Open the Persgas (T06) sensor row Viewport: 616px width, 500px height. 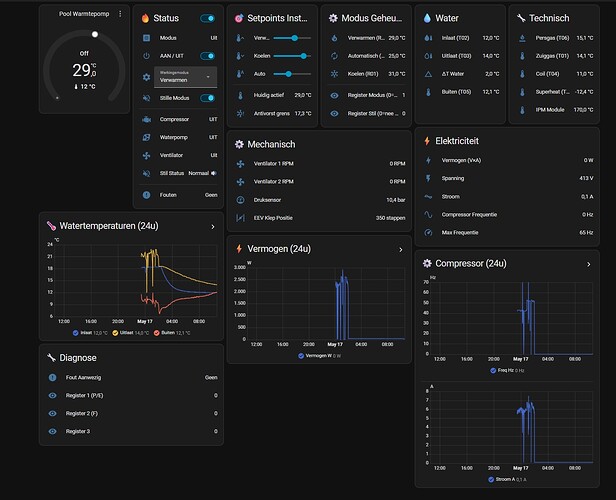[555, 38]
